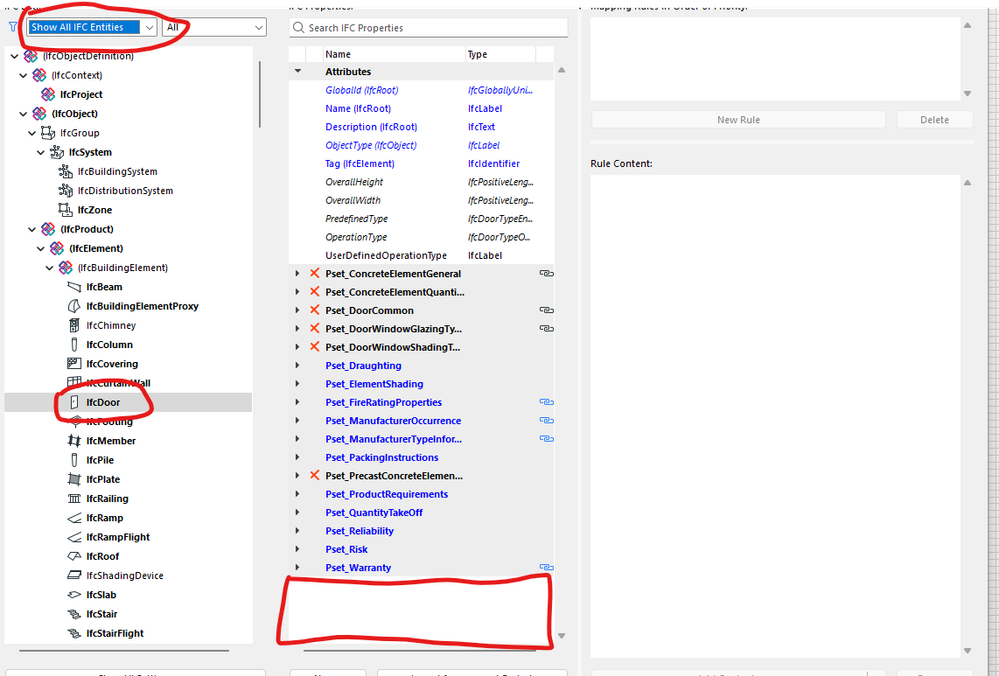The image size is (999, 676).
Task: Select the IfcRailing icon
Action: point(74,498)
